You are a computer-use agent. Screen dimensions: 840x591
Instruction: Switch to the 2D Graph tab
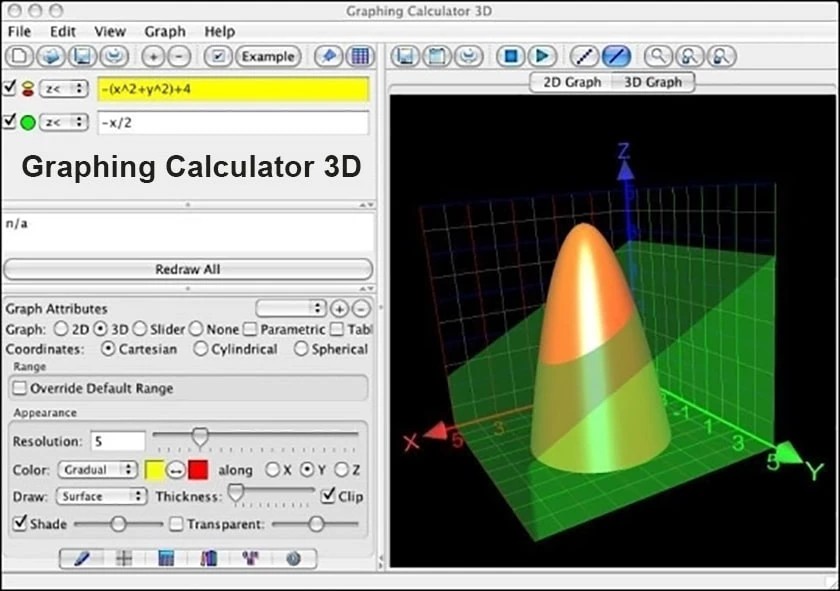pos(572,82)
